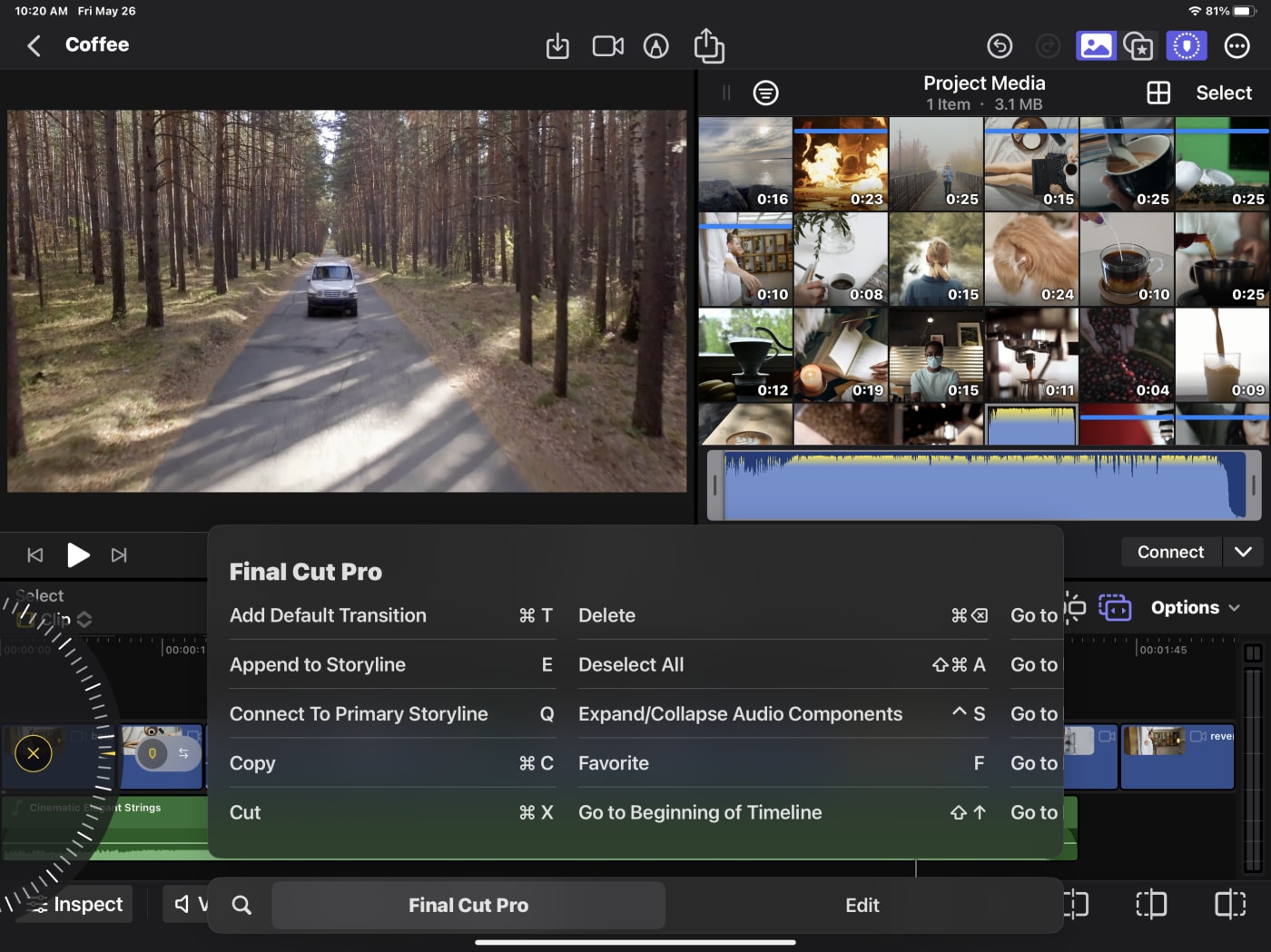Select the seascape clip thumbnail 0:16
1271x952 pixels.
click(745, 163)
